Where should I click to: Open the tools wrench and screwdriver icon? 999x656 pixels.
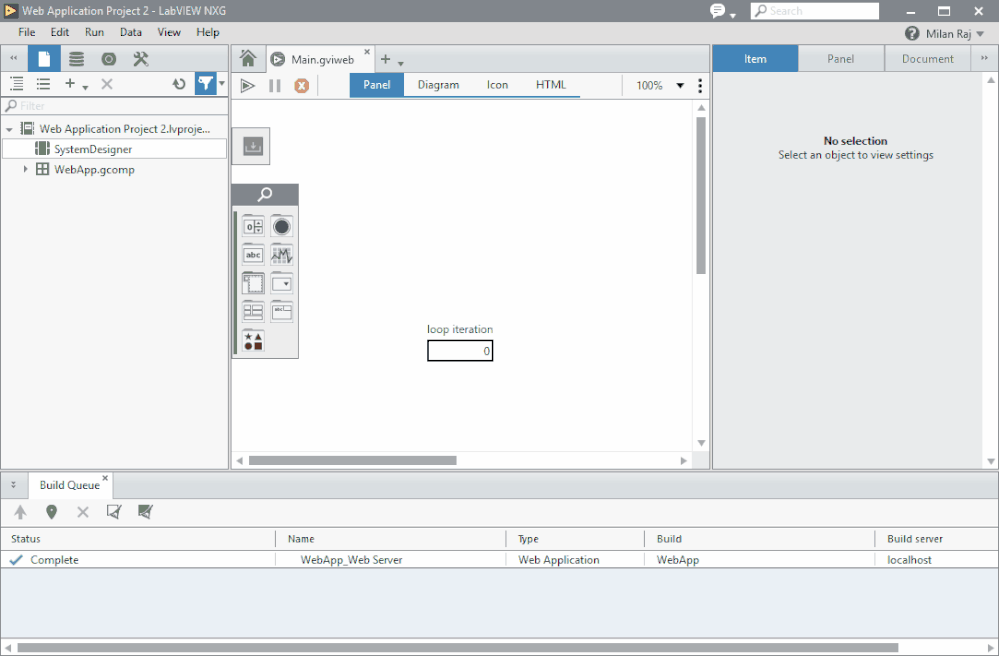[140, 59]
